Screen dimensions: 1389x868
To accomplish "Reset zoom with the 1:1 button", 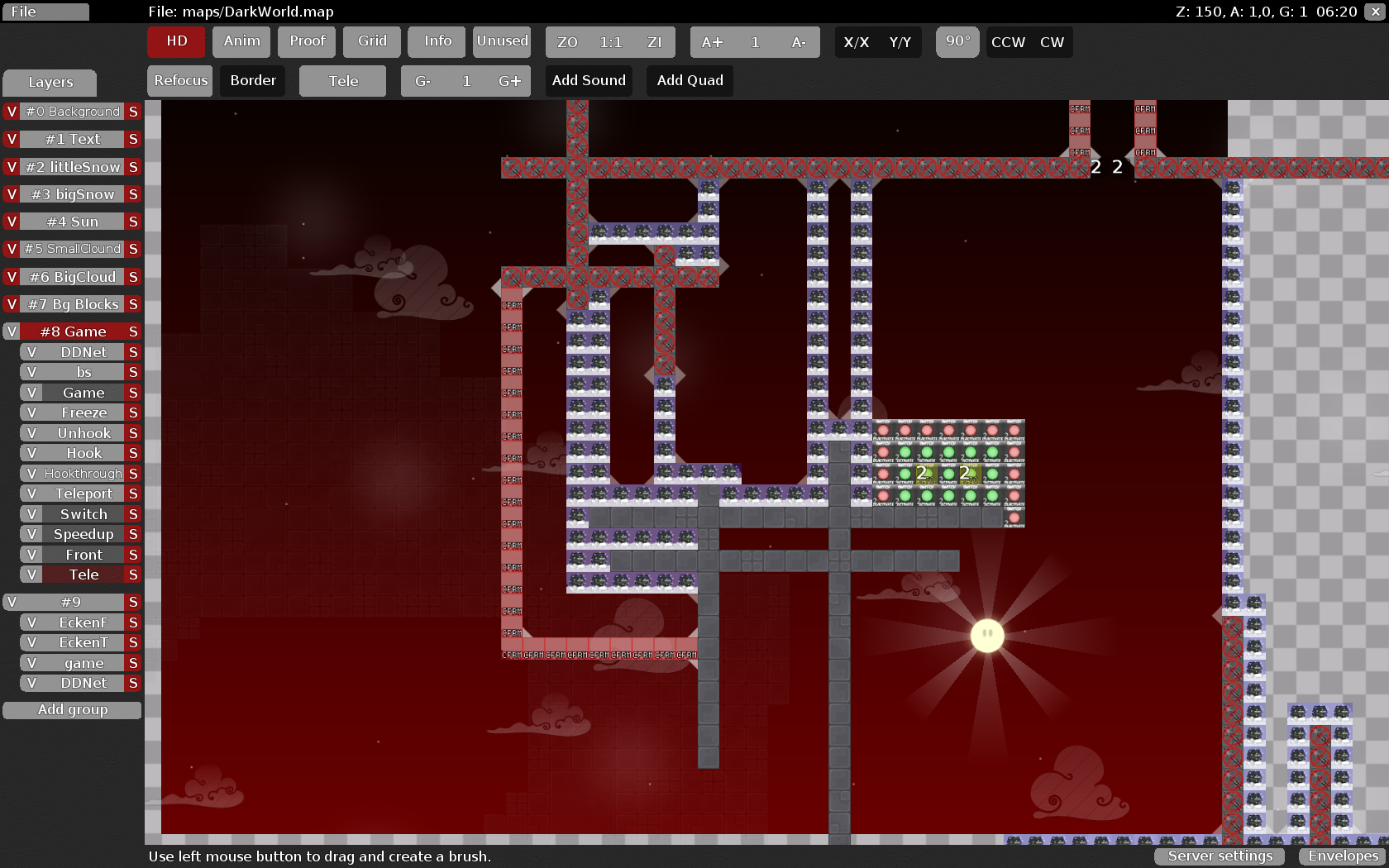I will coord(611,42).
